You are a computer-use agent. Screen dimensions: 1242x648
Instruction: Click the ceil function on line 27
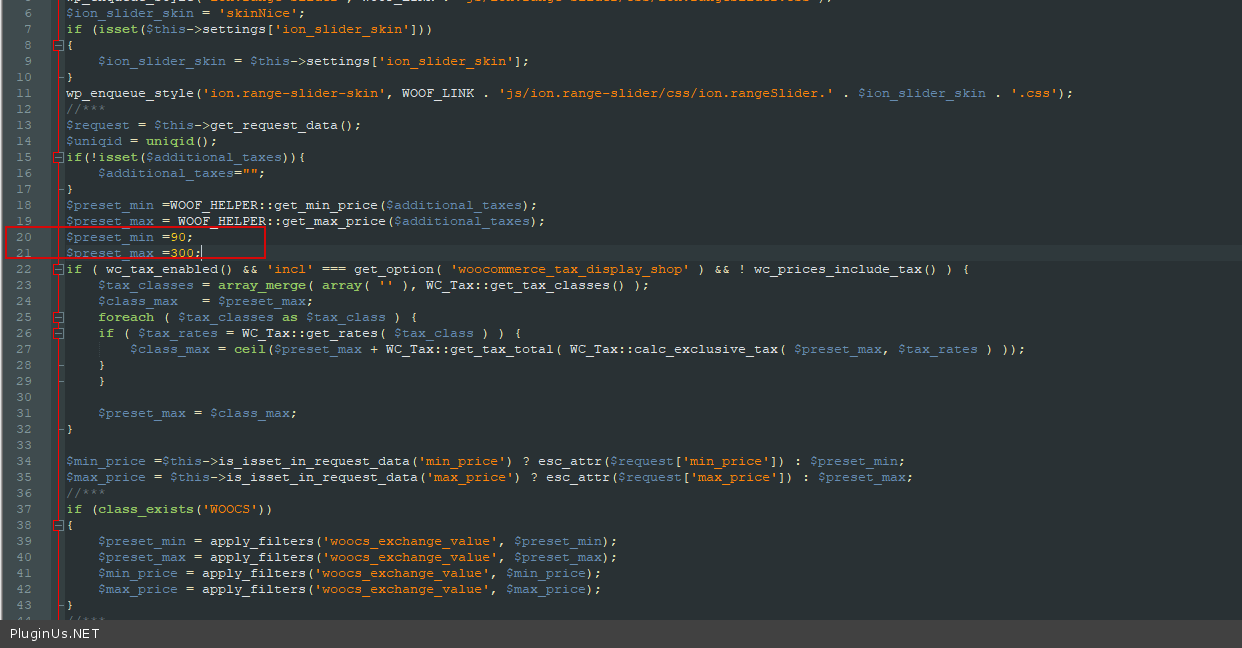coord(249,349)
